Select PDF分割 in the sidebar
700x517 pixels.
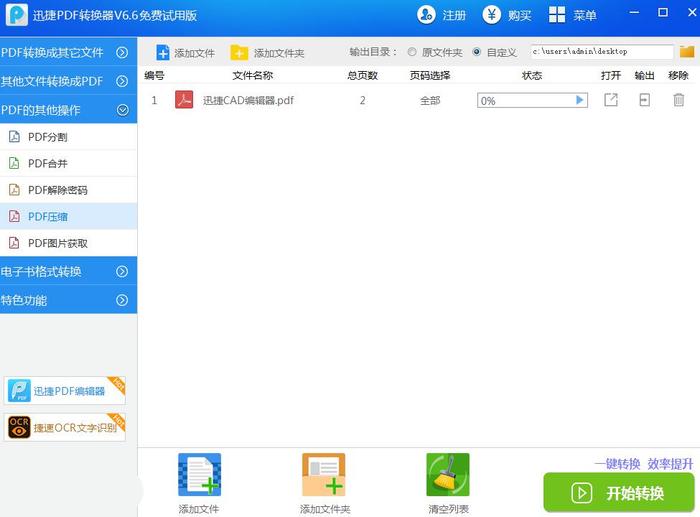68,137
